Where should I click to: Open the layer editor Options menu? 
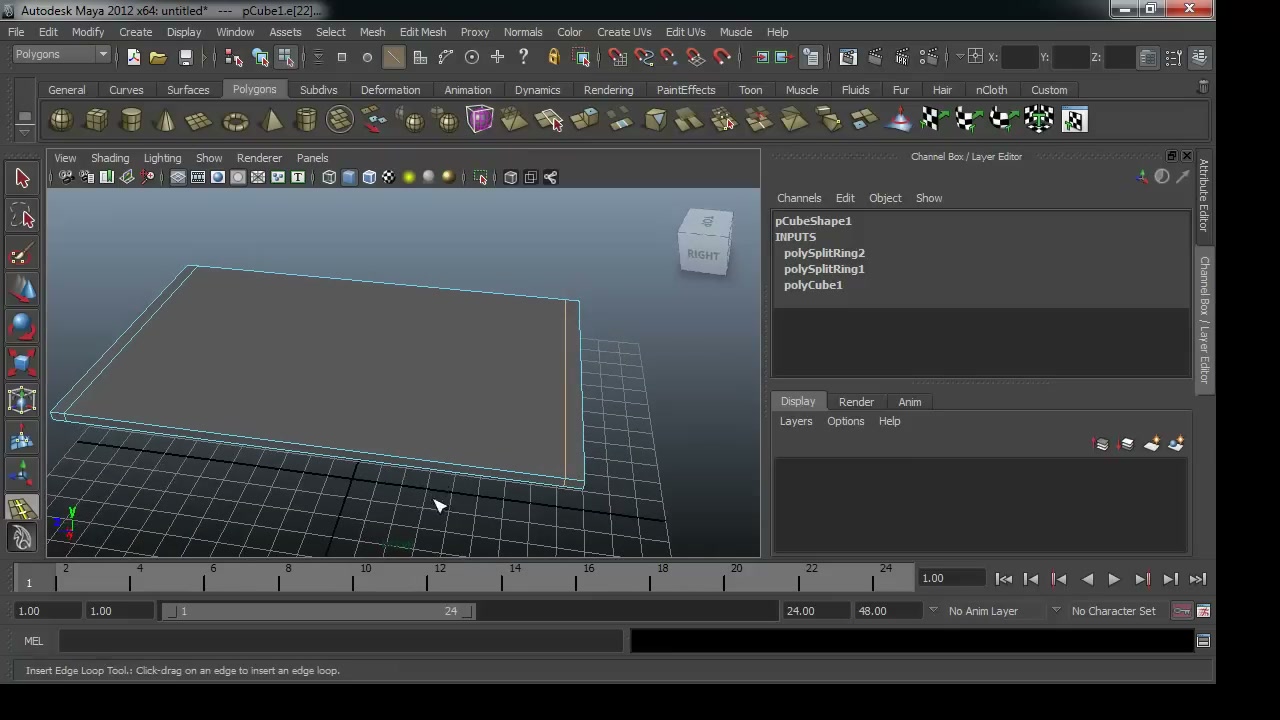pos(845,421)
